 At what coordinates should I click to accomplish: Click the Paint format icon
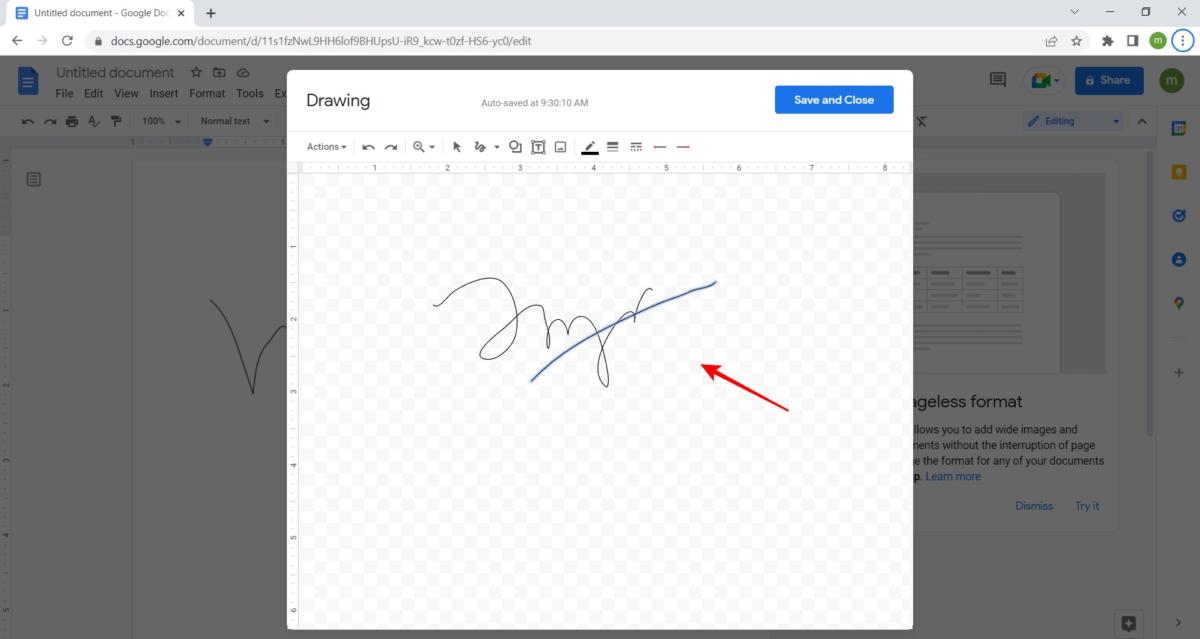click(116, 121)
